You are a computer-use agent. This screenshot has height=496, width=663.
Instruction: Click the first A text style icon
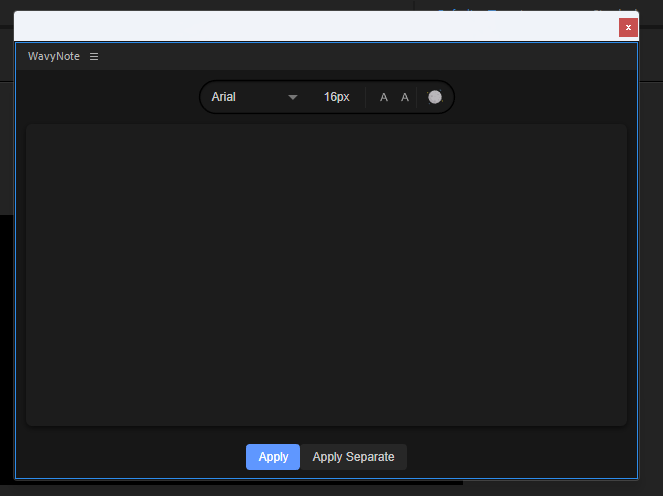[384, 98]
